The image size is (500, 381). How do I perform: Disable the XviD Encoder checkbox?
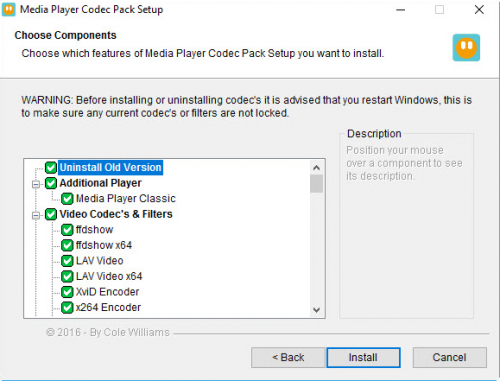[67, 292]
